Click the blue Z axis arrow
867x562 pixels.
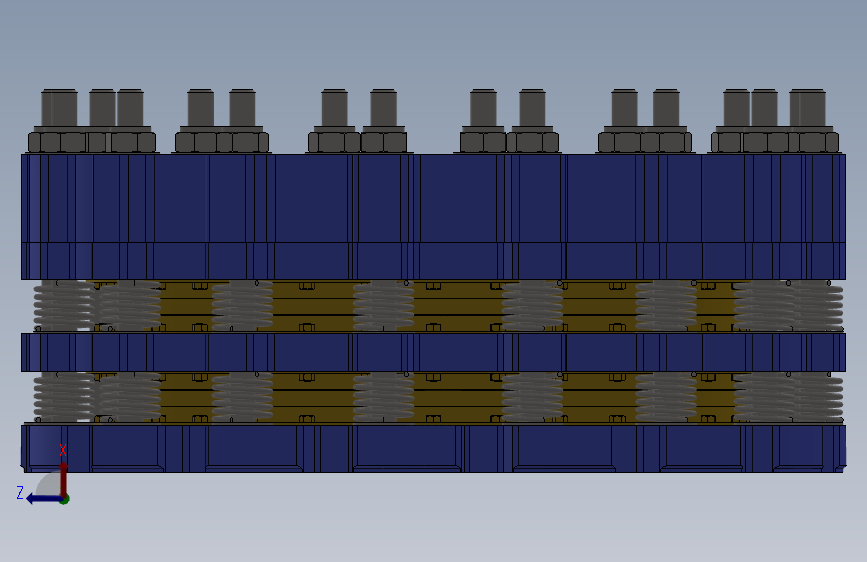[x=44, y=499]
